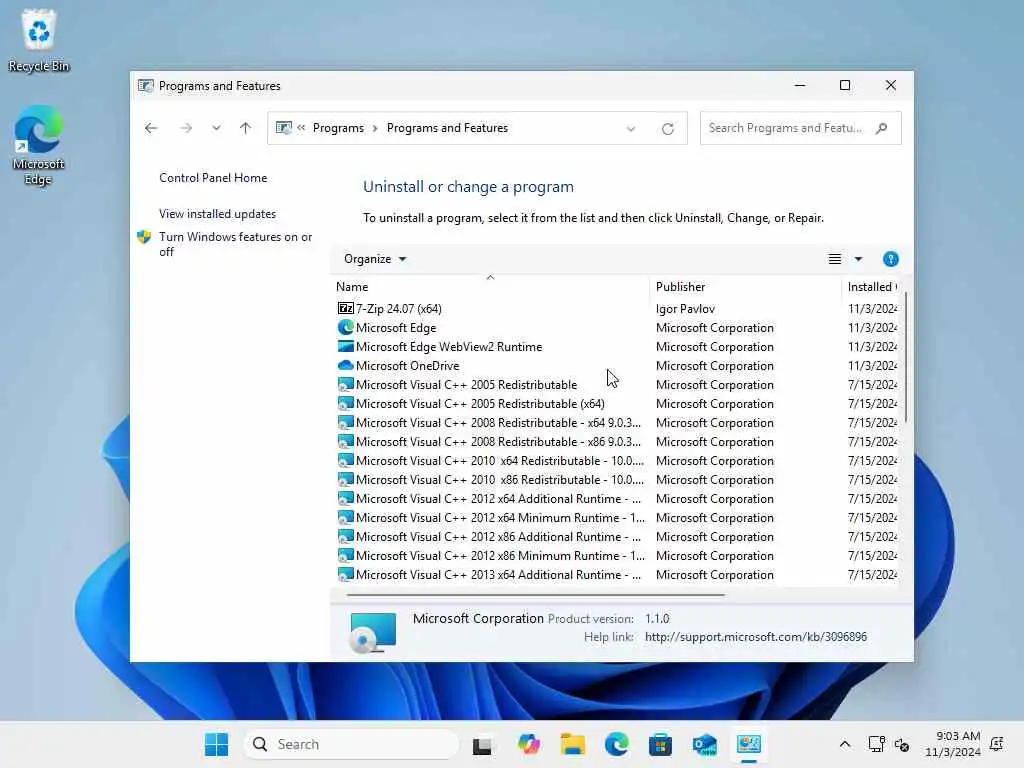Viewport: 1024px width, 768px height.
Task: Select Visual C++ 2012 x86 Minimum Runtime row
Action: pyautogui.click(x=617, y=555)
